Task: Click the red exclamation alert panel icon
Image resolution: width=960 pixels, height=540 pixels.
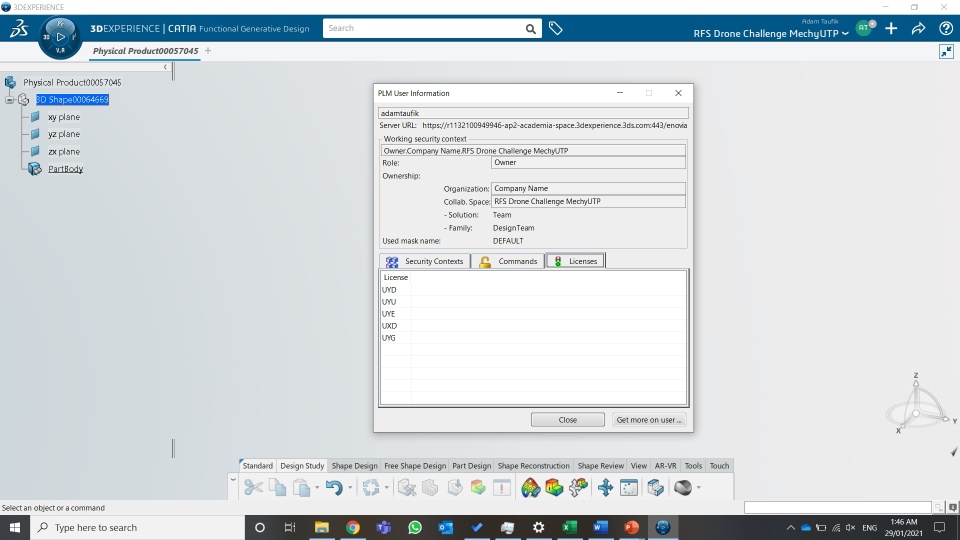Action: (502, 487)
